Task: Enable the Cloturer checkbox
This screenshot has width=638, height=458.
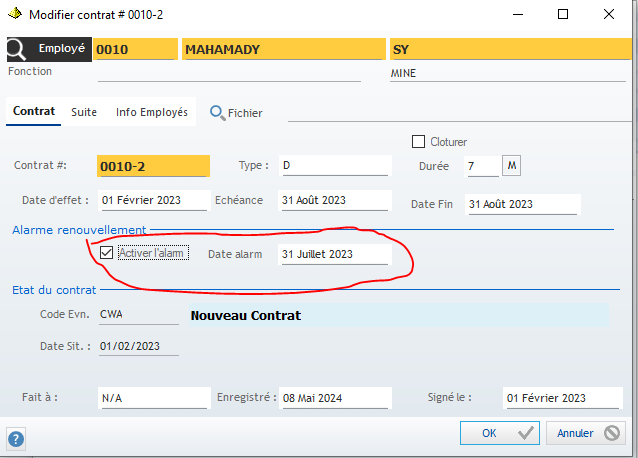Action: (419, 142)
